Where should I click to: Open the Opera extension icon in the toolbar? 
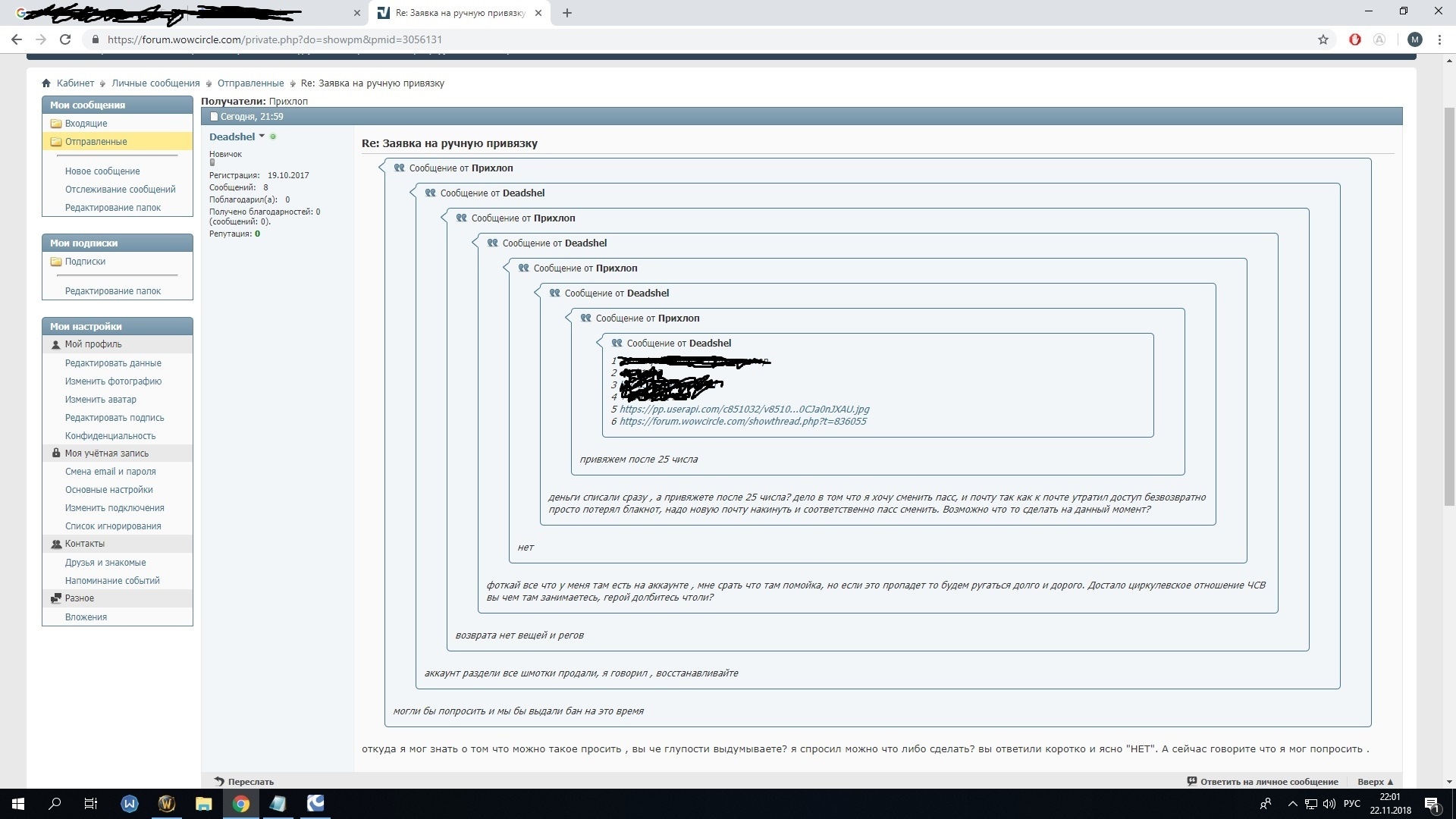(1355, 39)
